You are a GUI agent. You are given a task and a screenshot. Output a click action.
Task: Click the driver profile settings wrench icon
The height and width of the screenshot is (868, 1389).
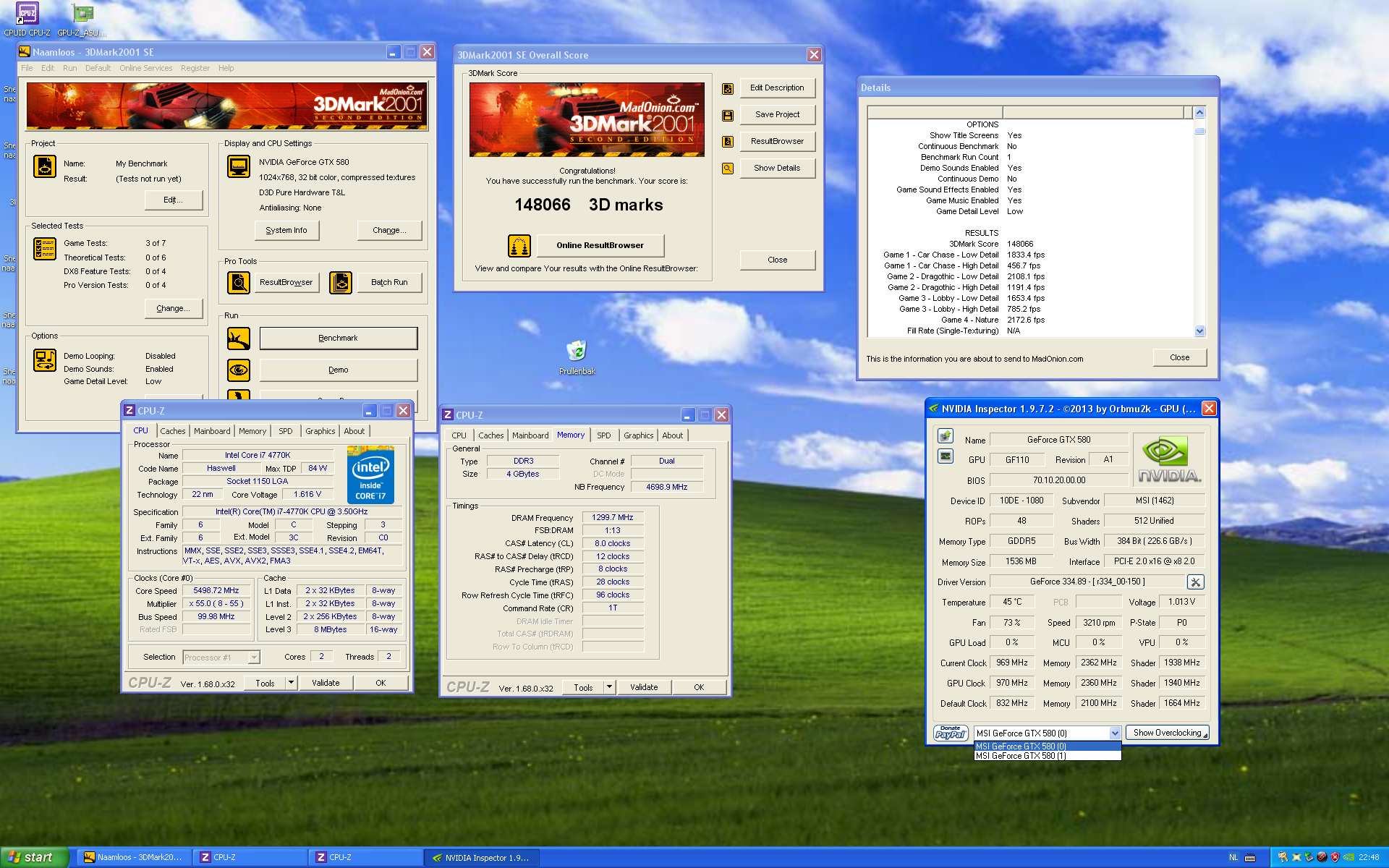(1196, 582)
